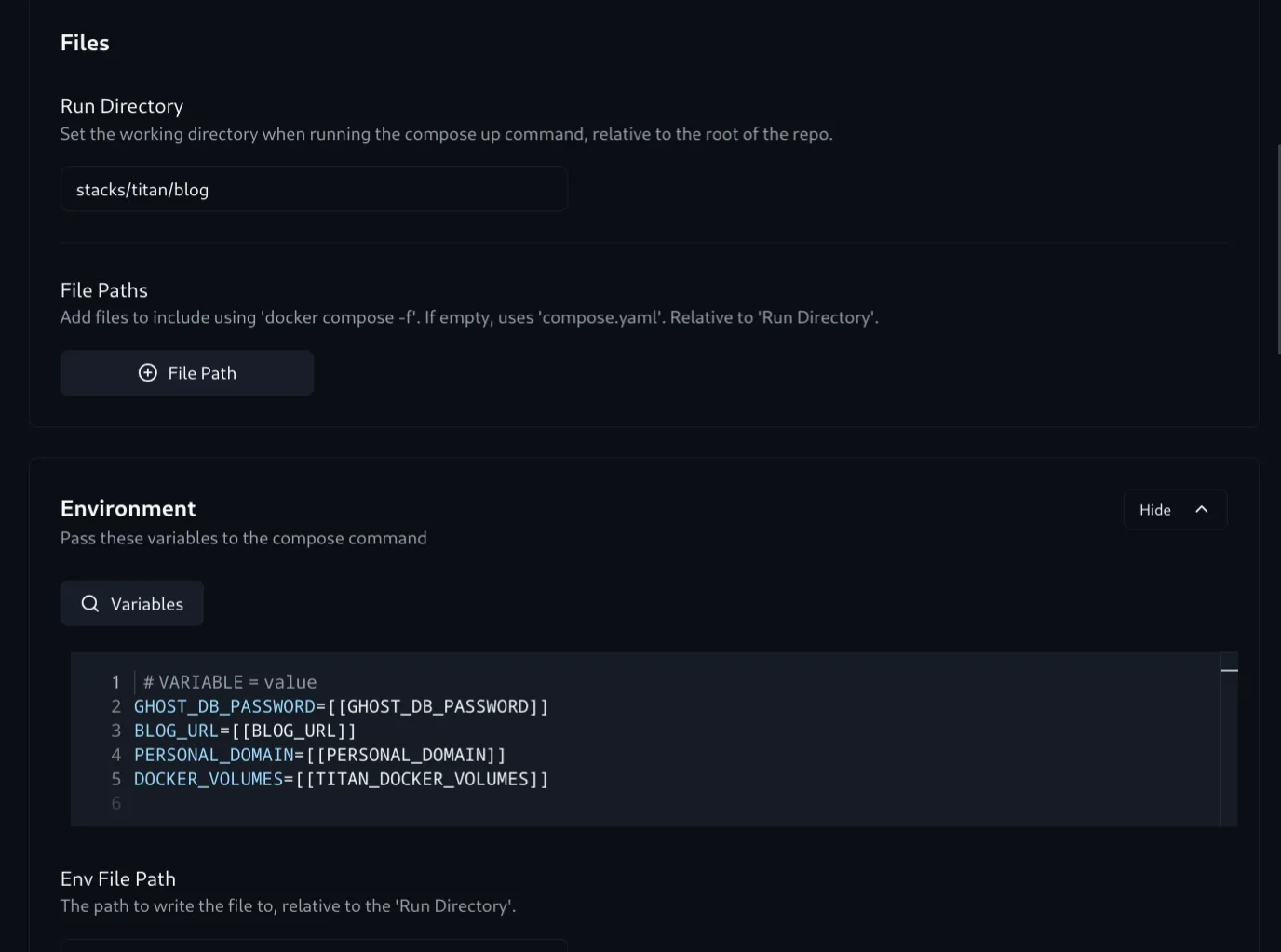This screenshot has height=952, width=1281.
Task: Edit the Run Directory field stacks/titan/blog
Action: (x=314, y=190)
